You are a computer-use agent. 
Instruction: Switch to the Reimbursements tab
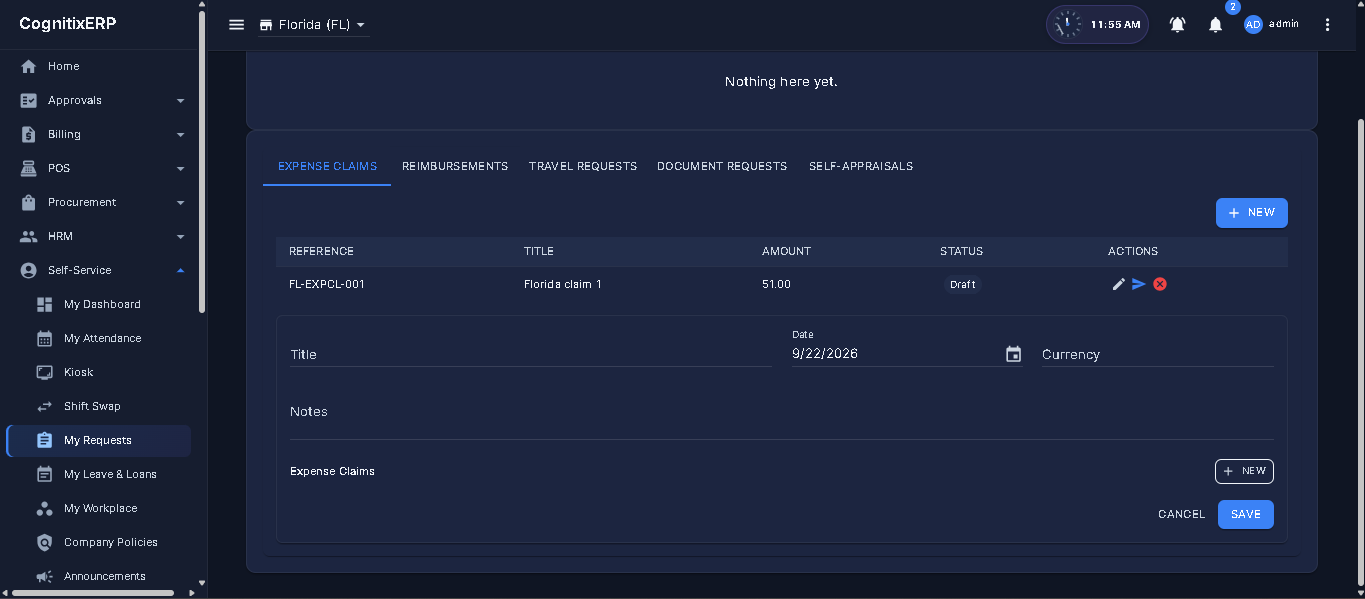[455, 166]
